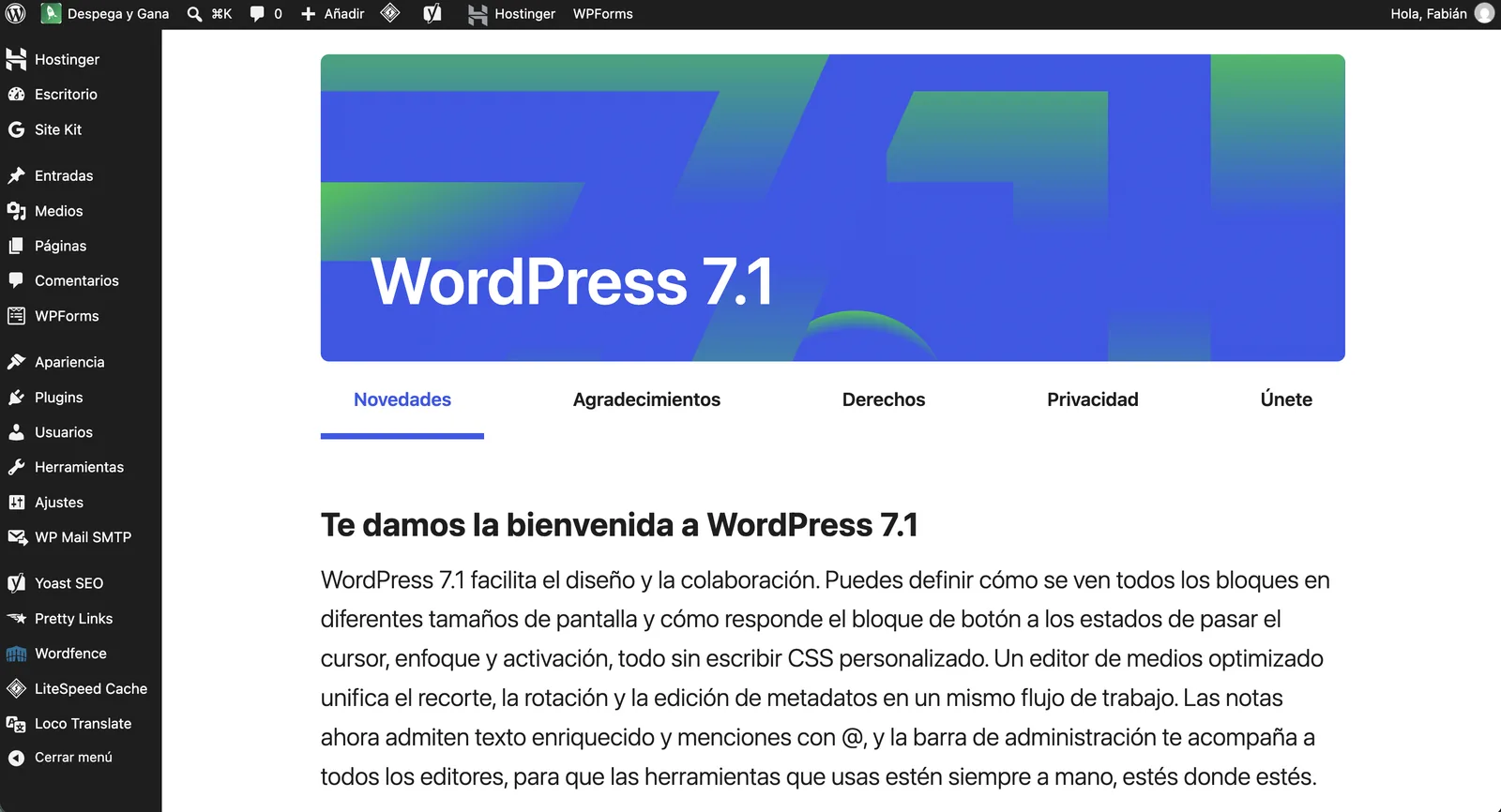The image size is (1501, 812).
Task: Click the Cerrar menú label
Action: click(73, 758)
